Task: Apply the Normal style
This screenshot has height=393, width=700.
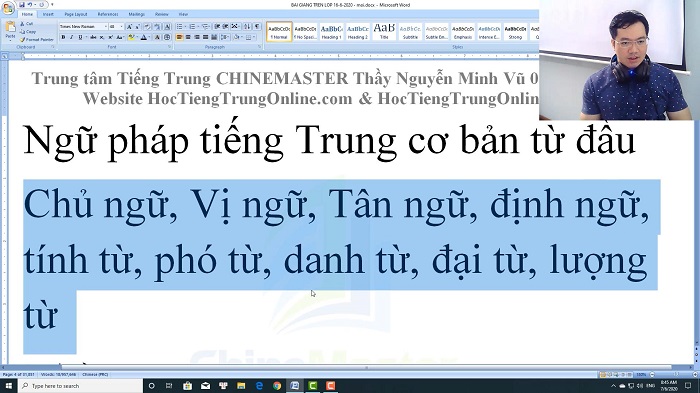Action: click(279, 32)
